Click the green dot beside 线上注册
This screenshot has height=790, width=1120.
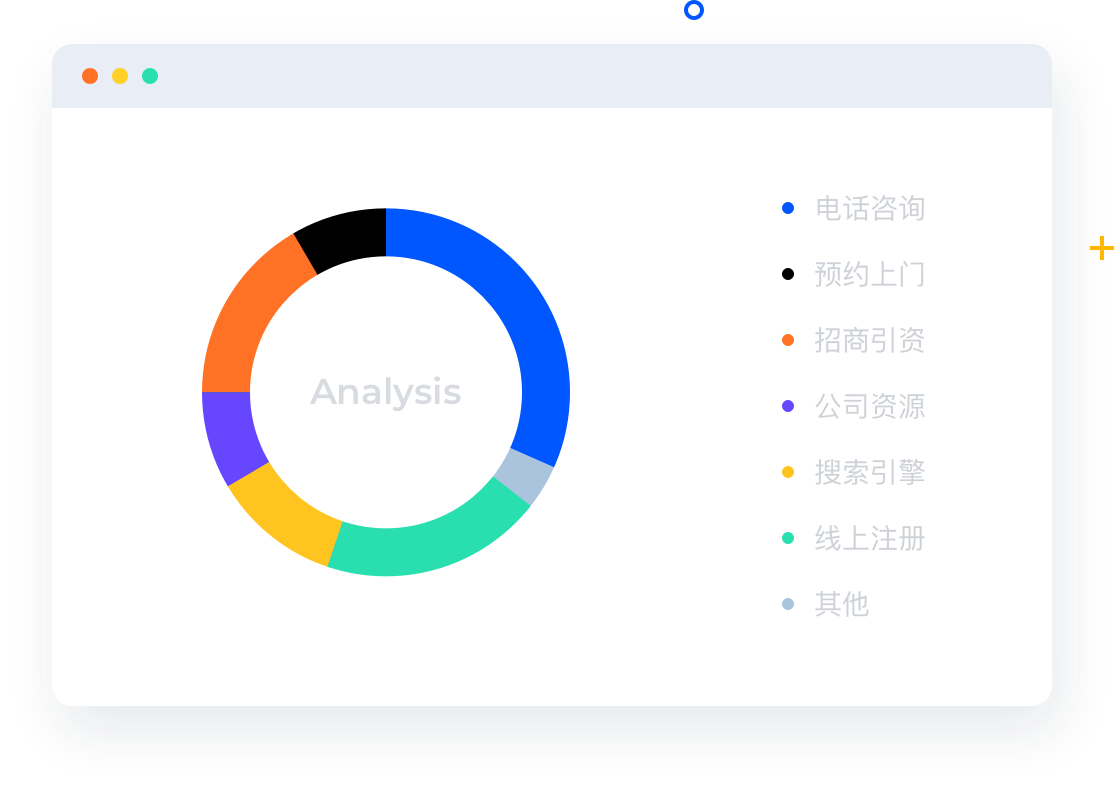point(788,538)
